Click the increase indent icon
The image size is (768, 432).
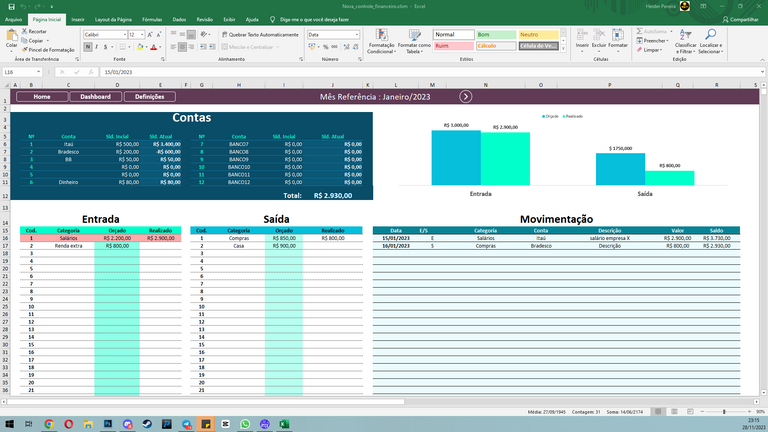click(x=212, y=47)
